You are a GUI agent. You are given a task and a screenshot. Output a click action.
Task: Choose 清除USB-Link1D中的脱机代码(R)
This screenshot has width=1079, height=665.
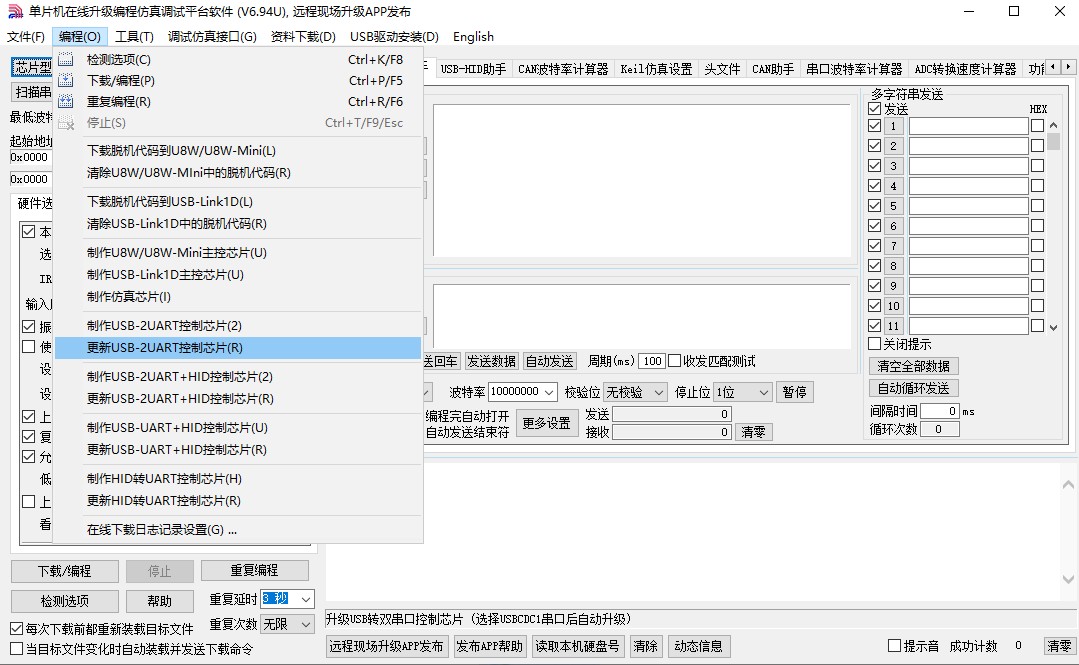tap(237, 224)
